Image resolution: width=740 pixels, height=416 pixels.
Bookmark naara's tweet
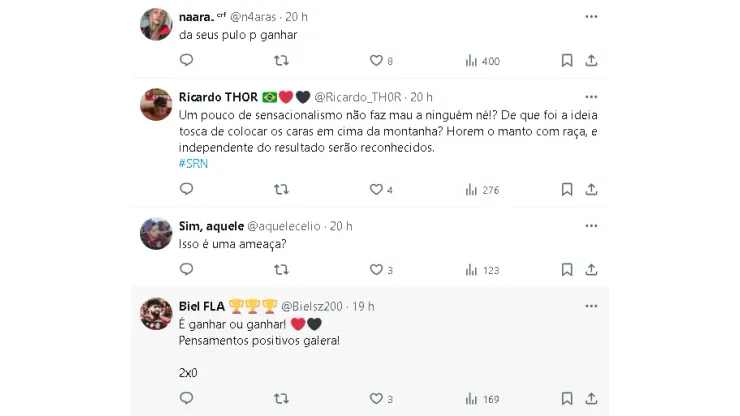click(567, 61)
